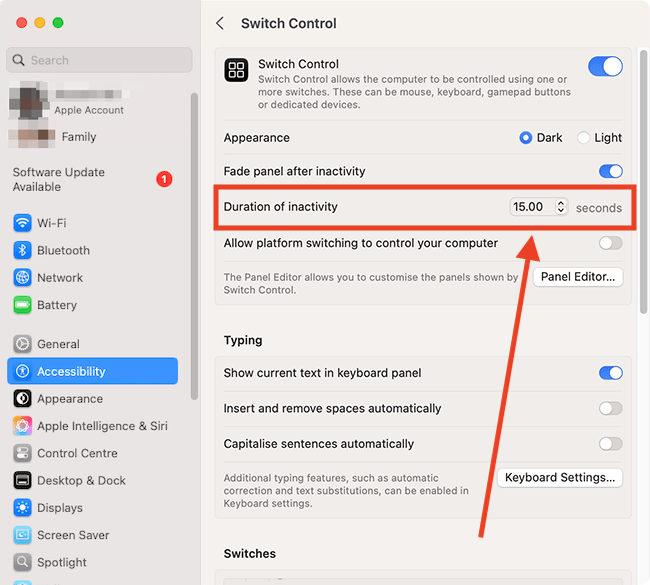Adjust the Duration of inactivity stepper arrows

point(561,206)
